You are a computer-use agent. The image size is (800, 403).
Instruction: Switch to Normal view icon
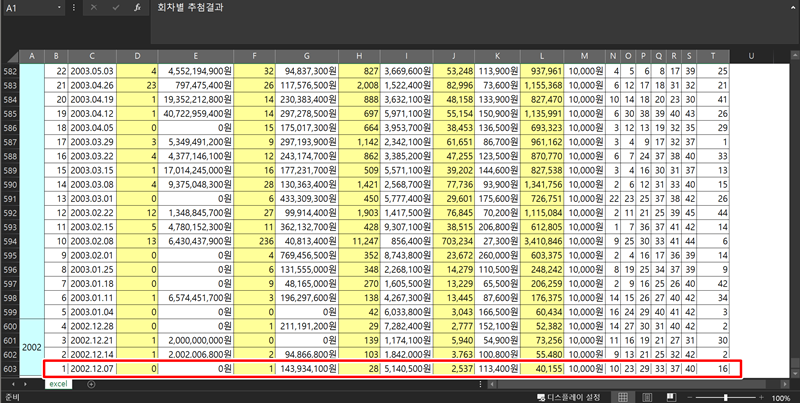(623, 397)
